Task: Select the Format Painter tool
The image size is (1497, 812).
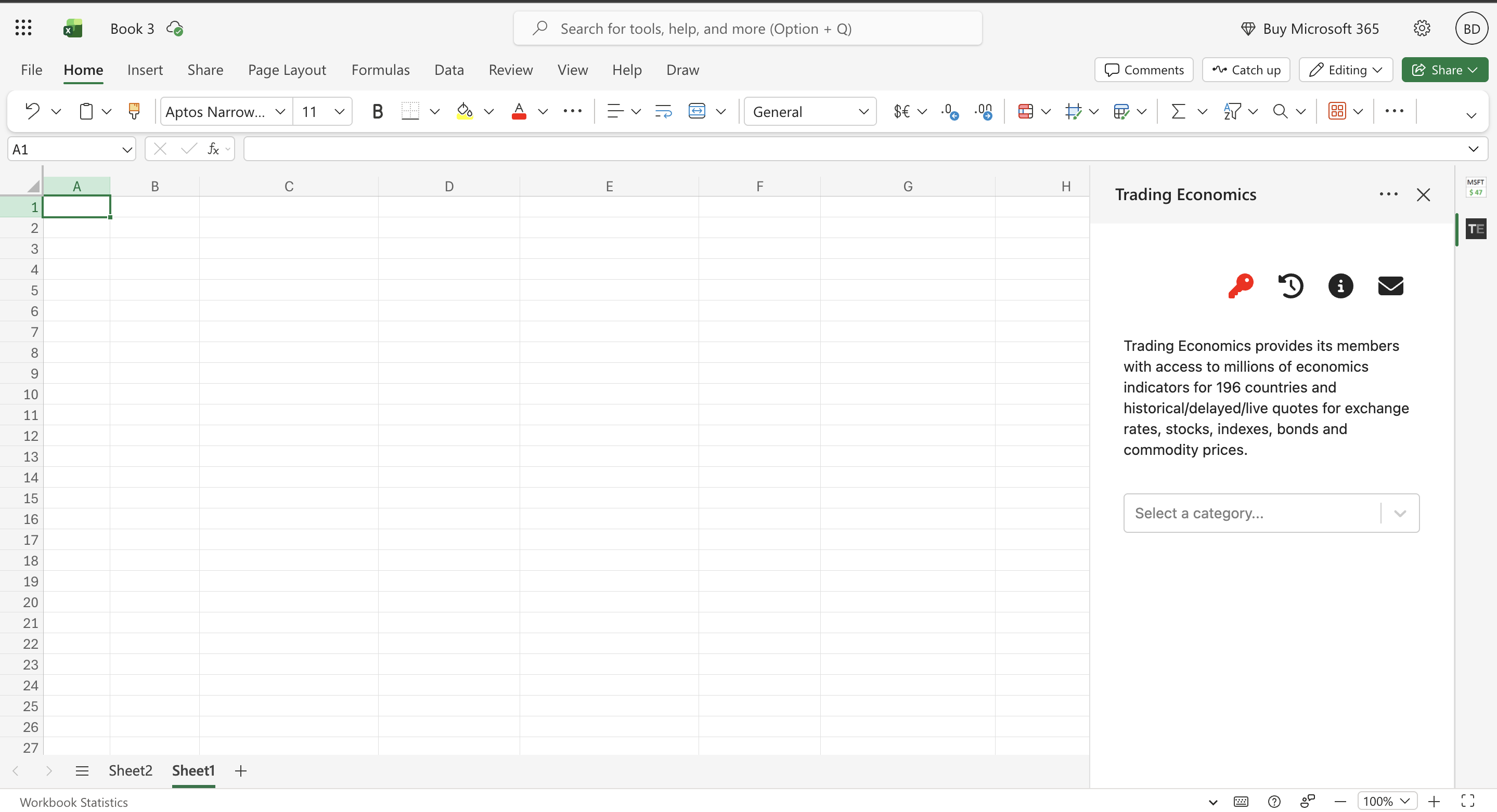Action: tap(134, 111)
